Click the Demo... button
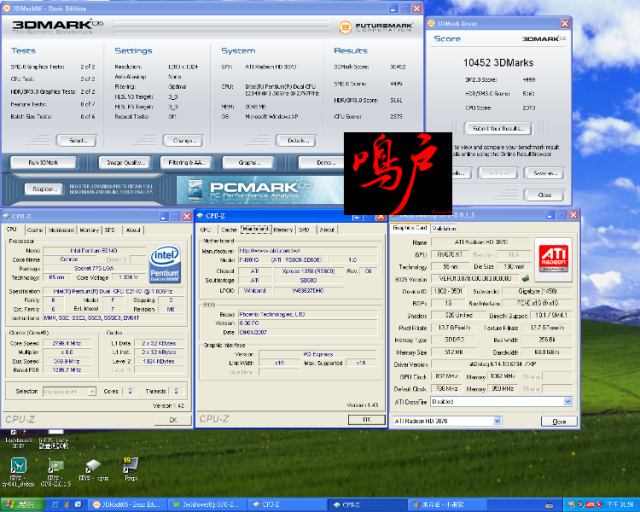 click(x=322, y=163)
